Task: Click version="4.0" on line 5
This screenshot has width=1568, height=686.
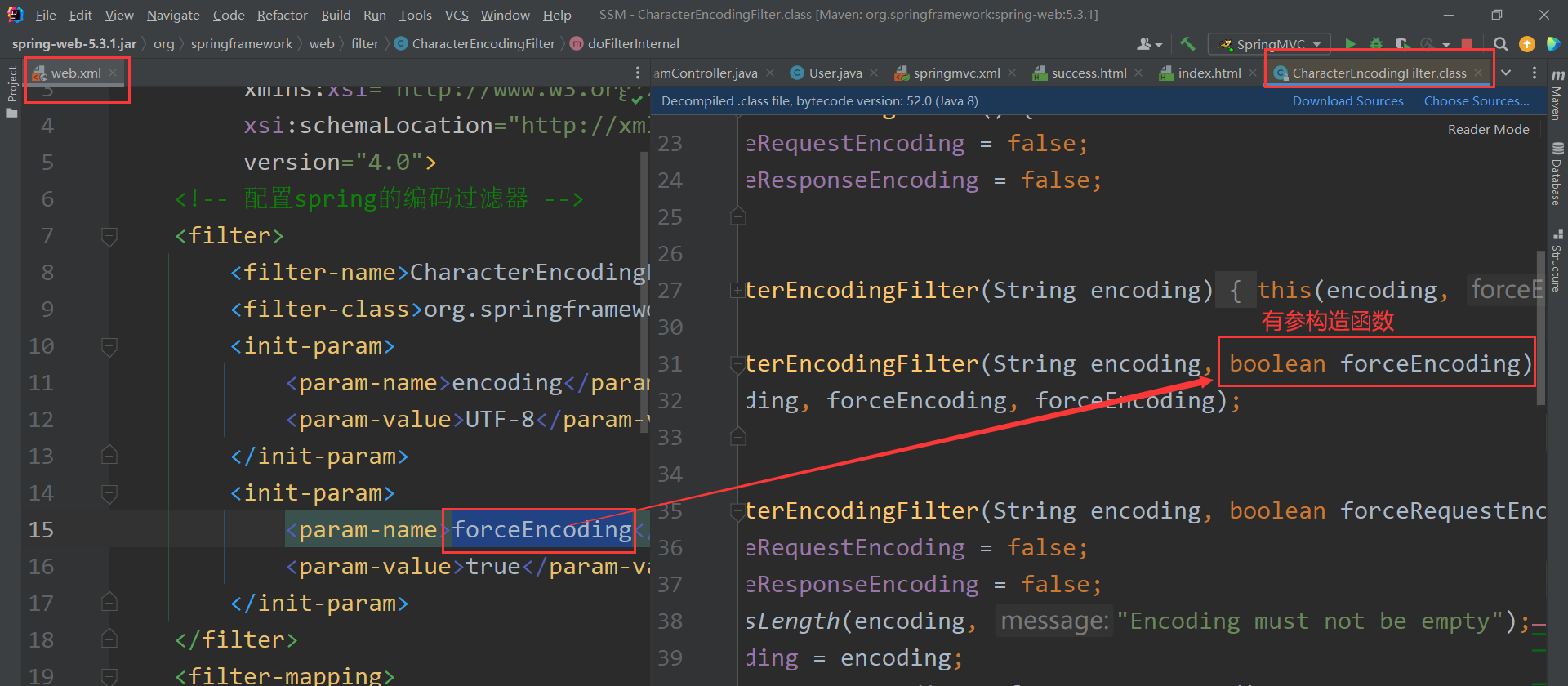Action: pos(332,163)
